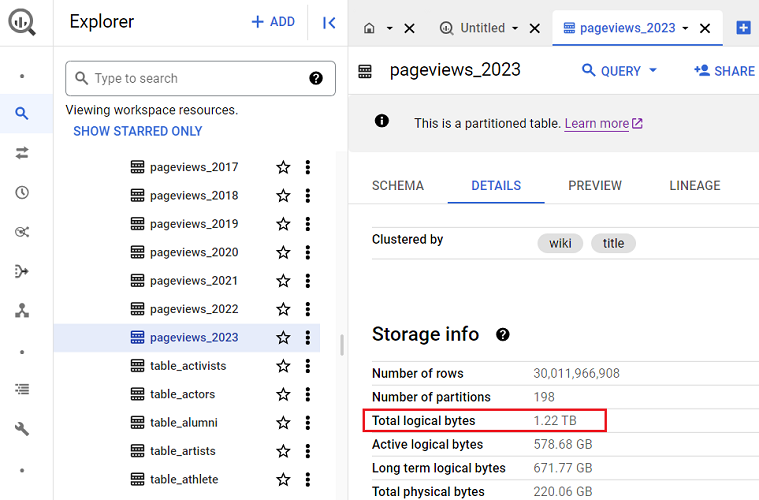Viewport: 759px width, 500px height.
Task: Switch to the PREVIEW tab
Action: tap(595, 185)
